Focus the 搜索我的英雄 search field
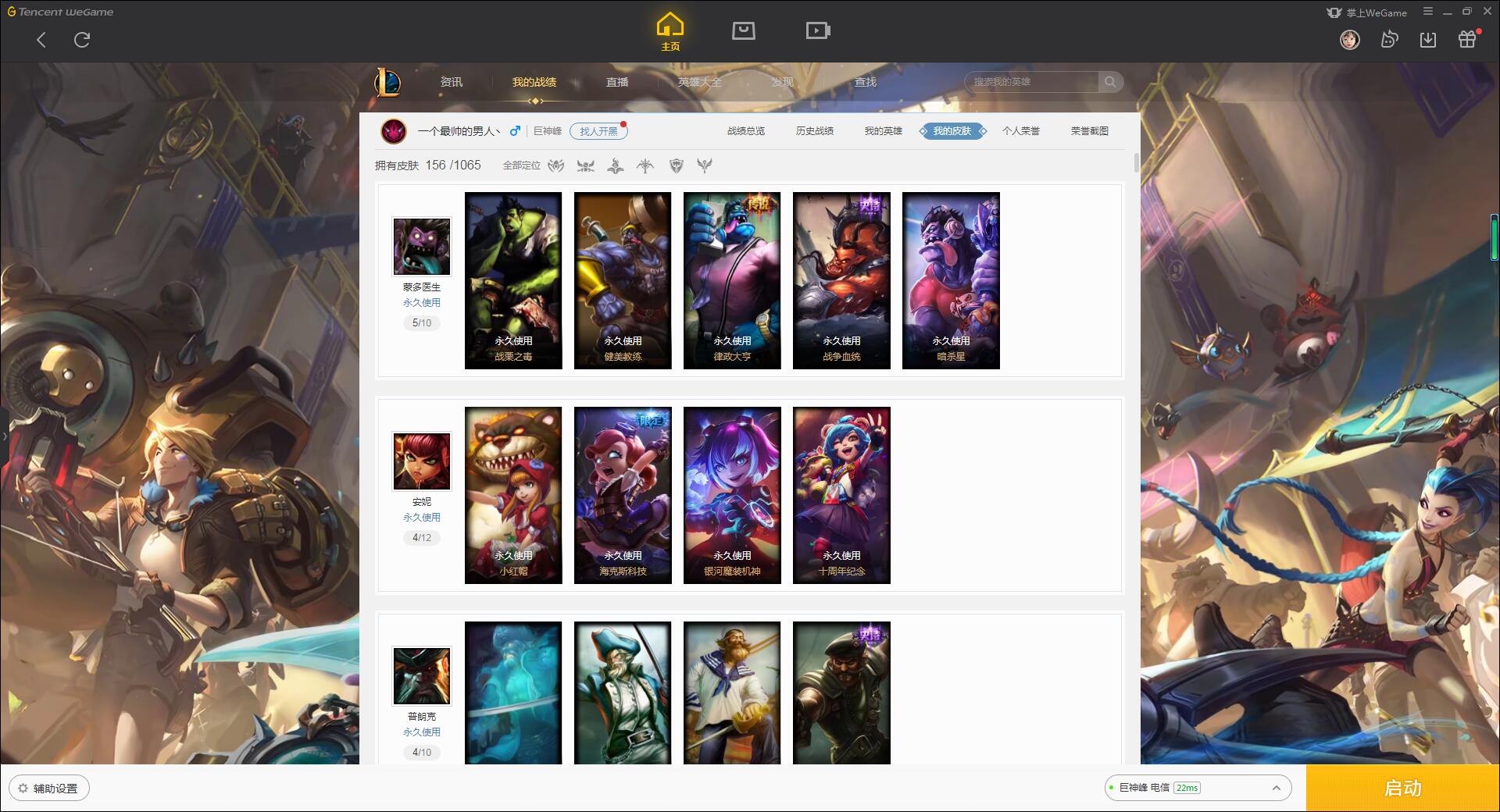1500x812 pixels. [1032, 82]
